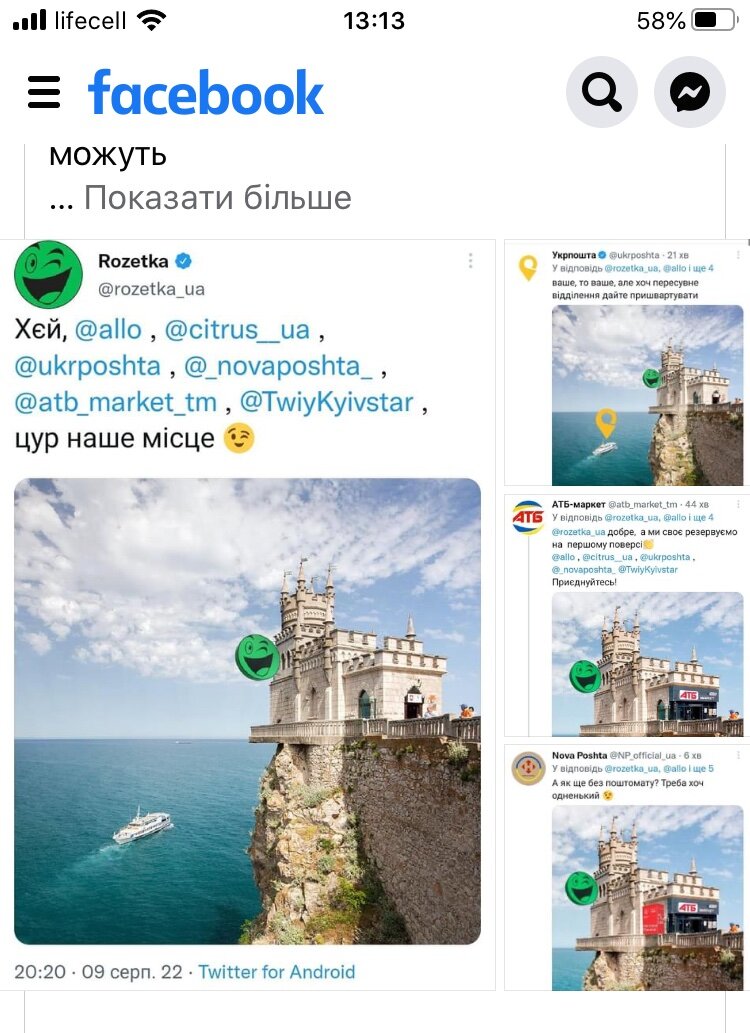Tap Rozetka's green smiley avatar
The width and height of the screenshot is (750, 1033).
[x=48, y=274]
